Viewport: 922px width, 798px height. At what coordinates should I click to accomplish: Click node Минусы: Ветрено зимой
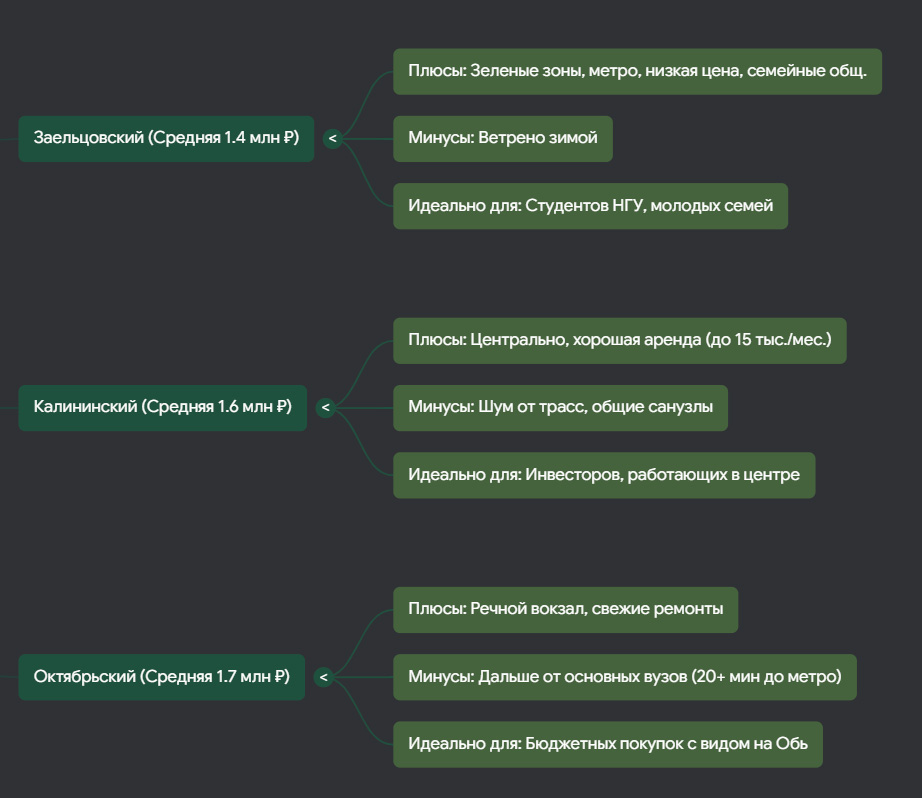coord(503,139)
